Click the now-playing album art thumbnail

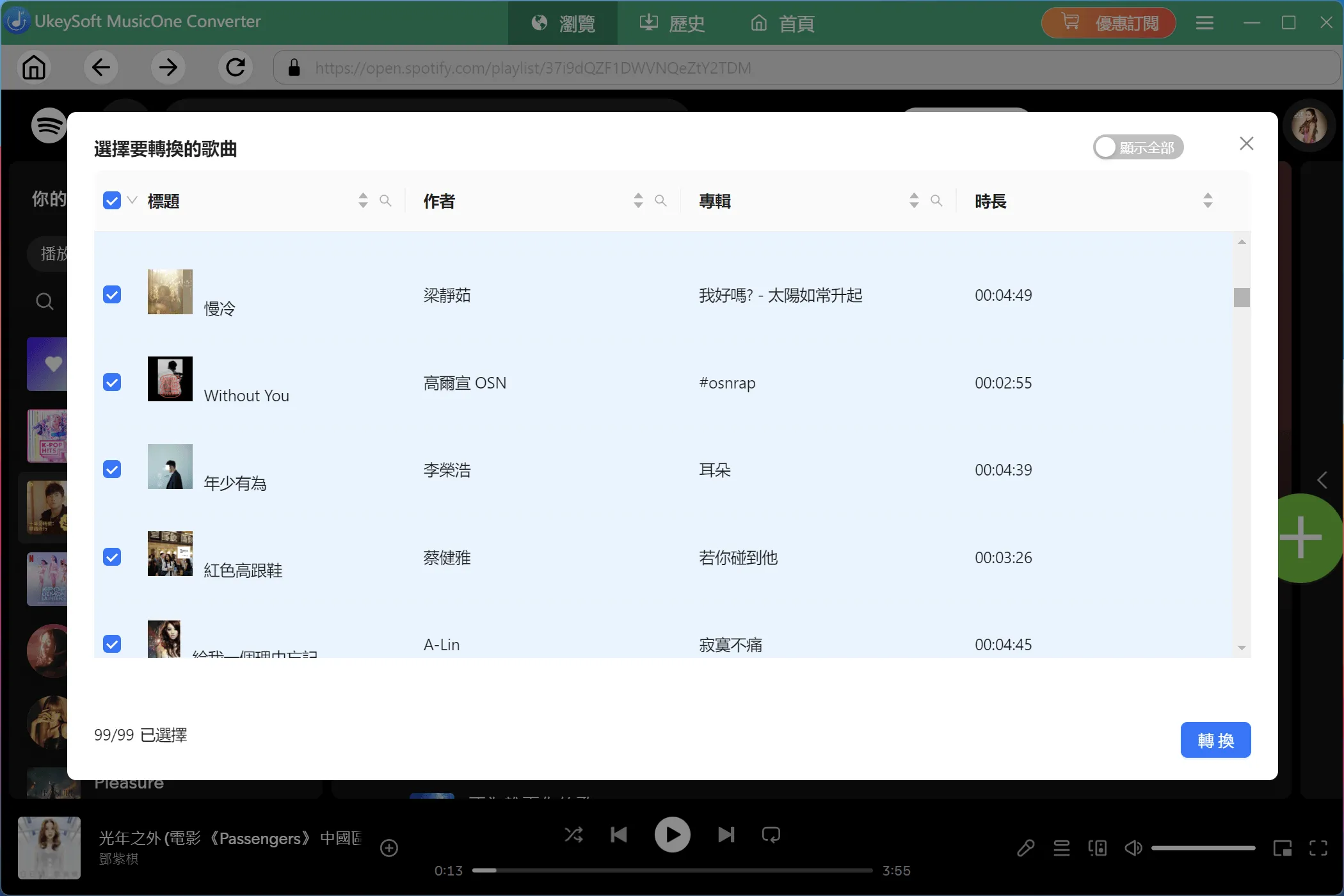pyautogui.click(x=49, y=848)
